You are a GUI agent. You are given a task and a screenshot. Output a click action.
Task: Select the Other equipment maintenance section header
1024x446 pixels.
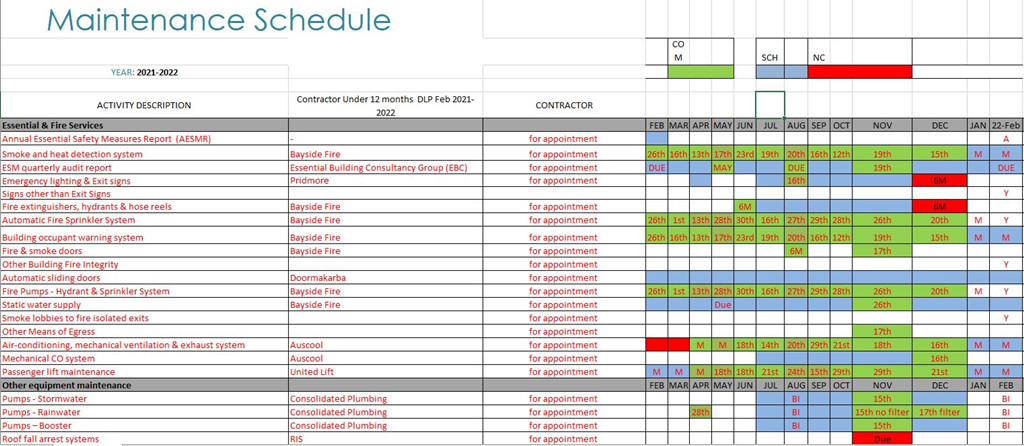[144, 385]
